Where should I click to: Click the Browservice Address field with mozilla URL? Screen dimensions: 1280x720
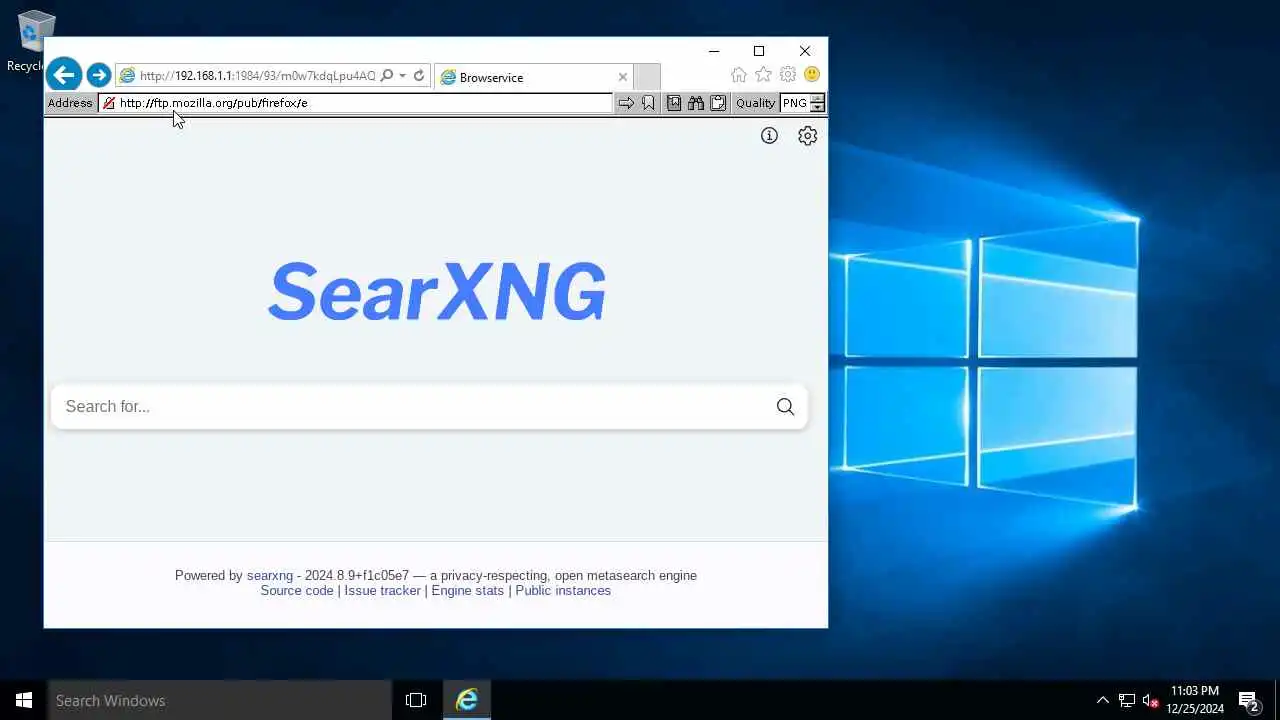tap(355, 103)
